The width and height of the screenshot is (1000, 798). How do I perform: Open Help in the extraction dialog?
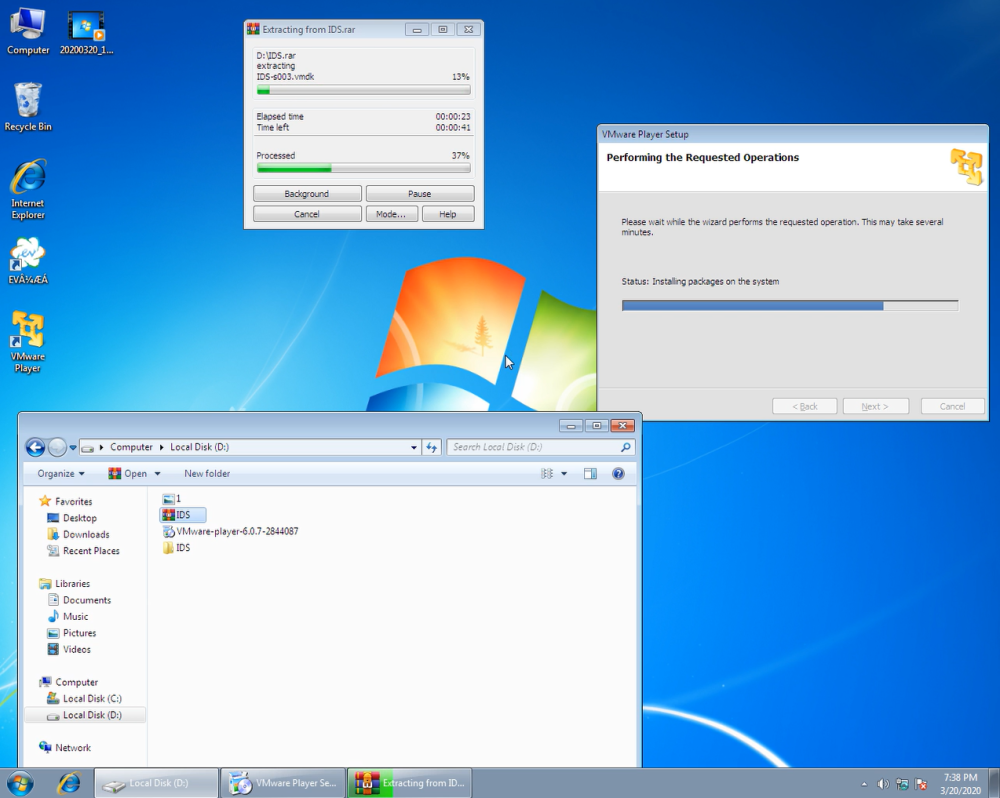pyautogui.click(x=448, y=214)
